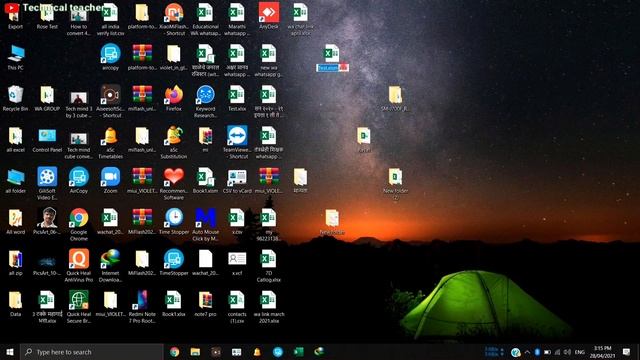Click the Type here to search box

91,352
